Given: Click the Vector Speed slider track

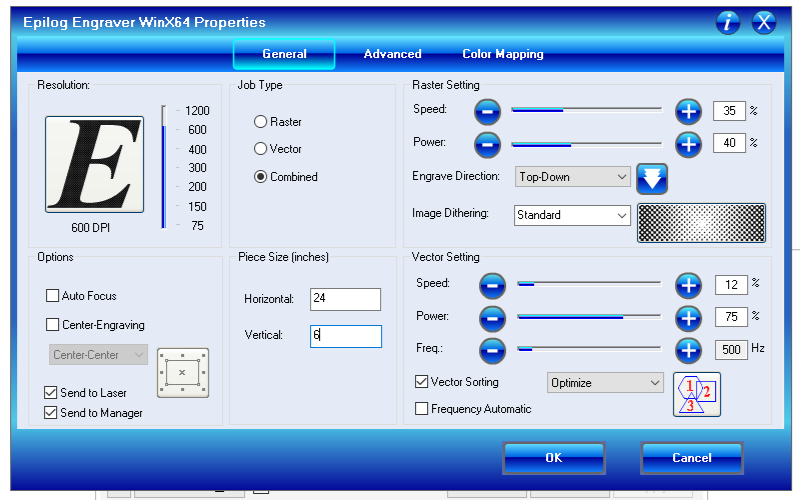Looking at the screenshot, I should click(x=589, y=283).
